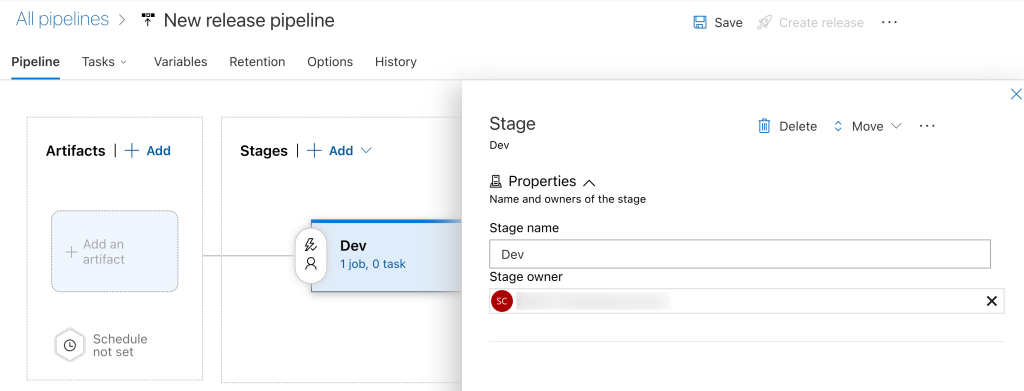This screenshot has width=1024, height=391.
Task: Click the plus icon next to Stages
Action: tap(314, 151)
